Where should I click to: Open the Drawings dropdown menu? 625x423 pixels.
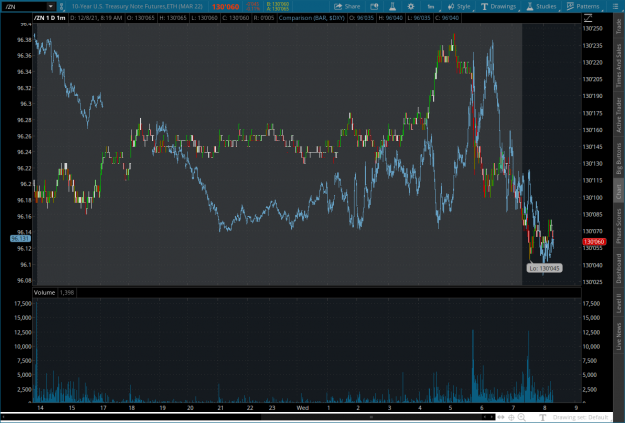point(499,6)
